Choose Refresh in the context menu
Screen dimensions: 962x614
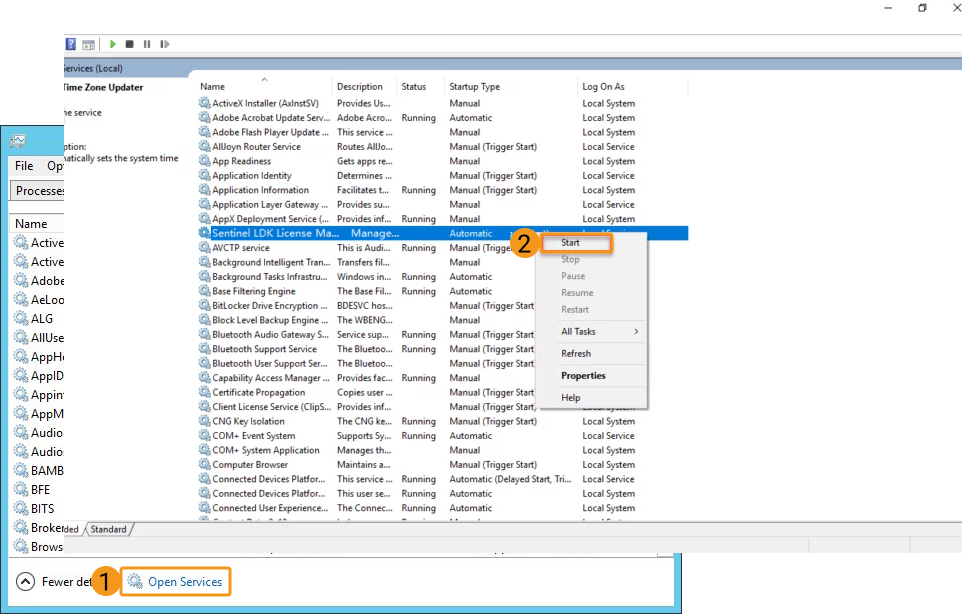[576, 353]
